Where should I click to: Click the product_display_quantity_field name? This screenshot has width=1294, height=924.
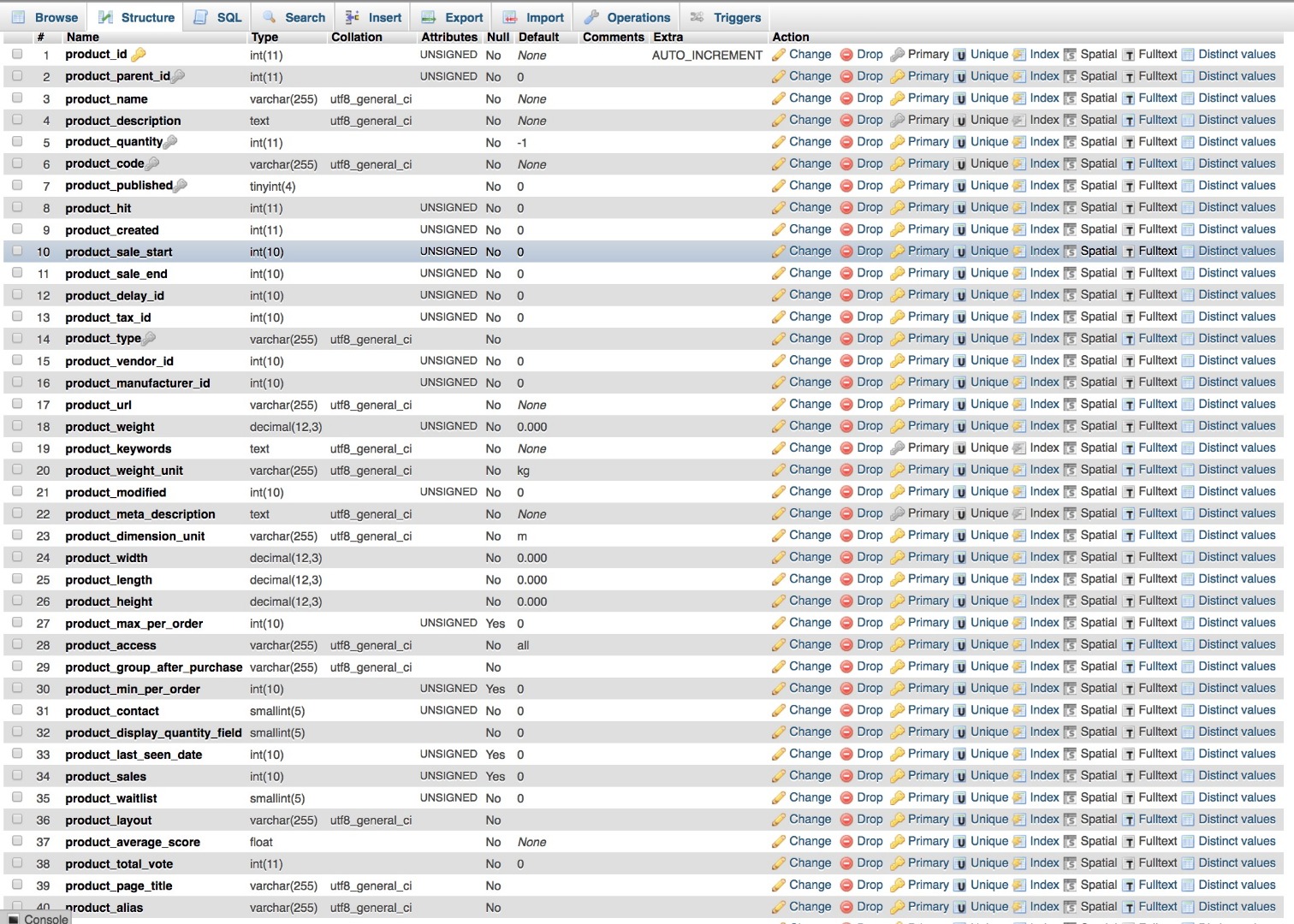coord(153,732)
